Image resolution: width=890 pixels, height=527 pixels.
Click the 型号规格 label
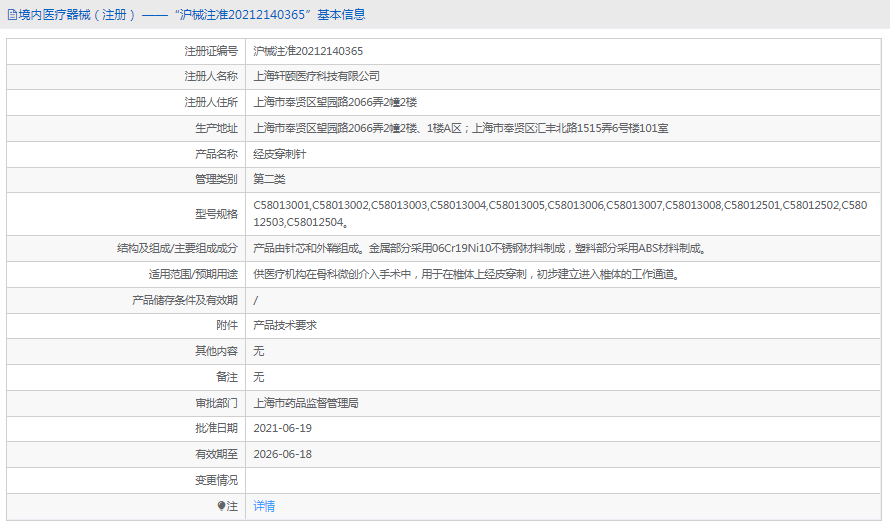(216, 214)
